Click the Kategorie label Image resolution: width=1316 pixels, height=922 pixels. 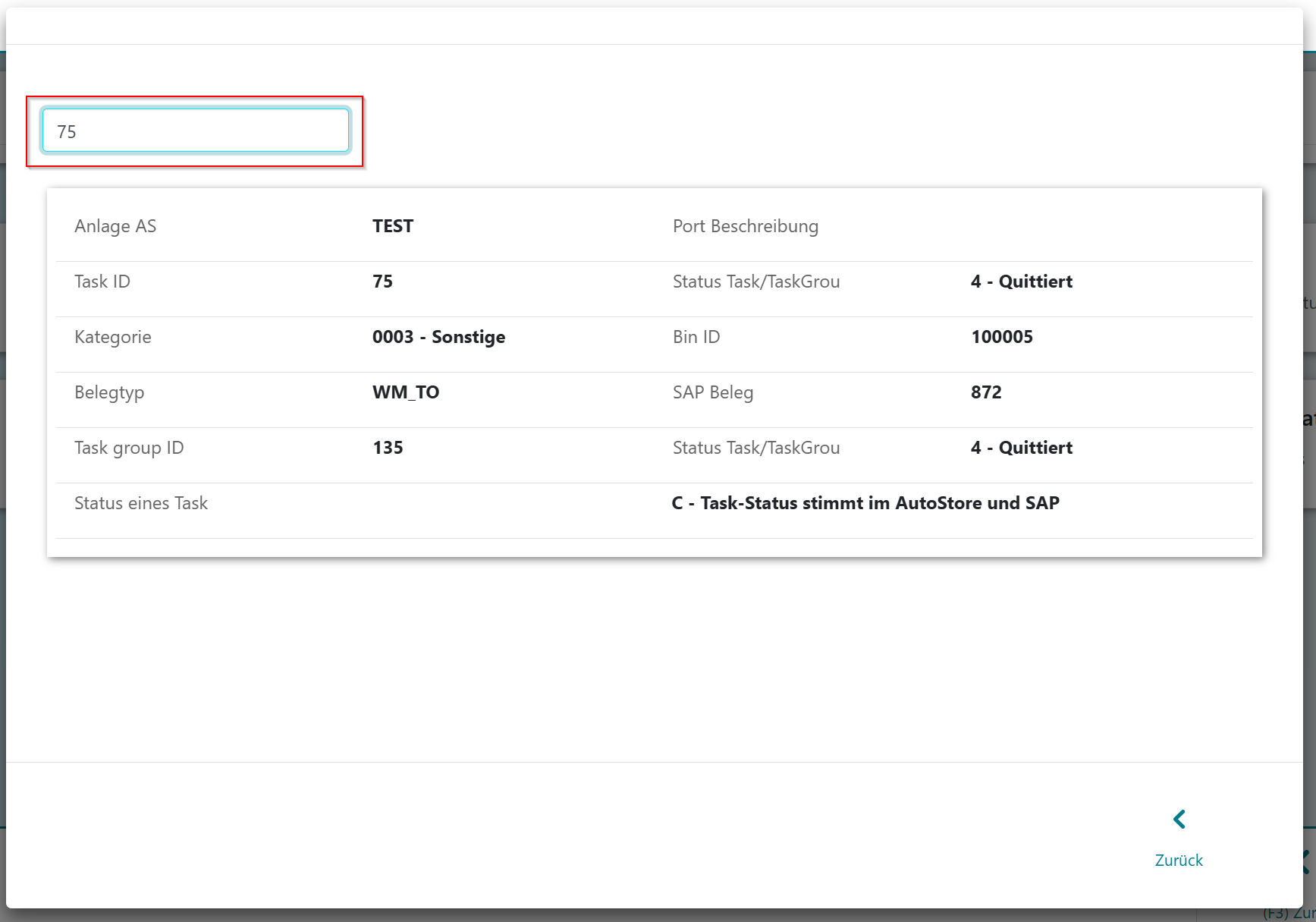click(x=113, y=337)
